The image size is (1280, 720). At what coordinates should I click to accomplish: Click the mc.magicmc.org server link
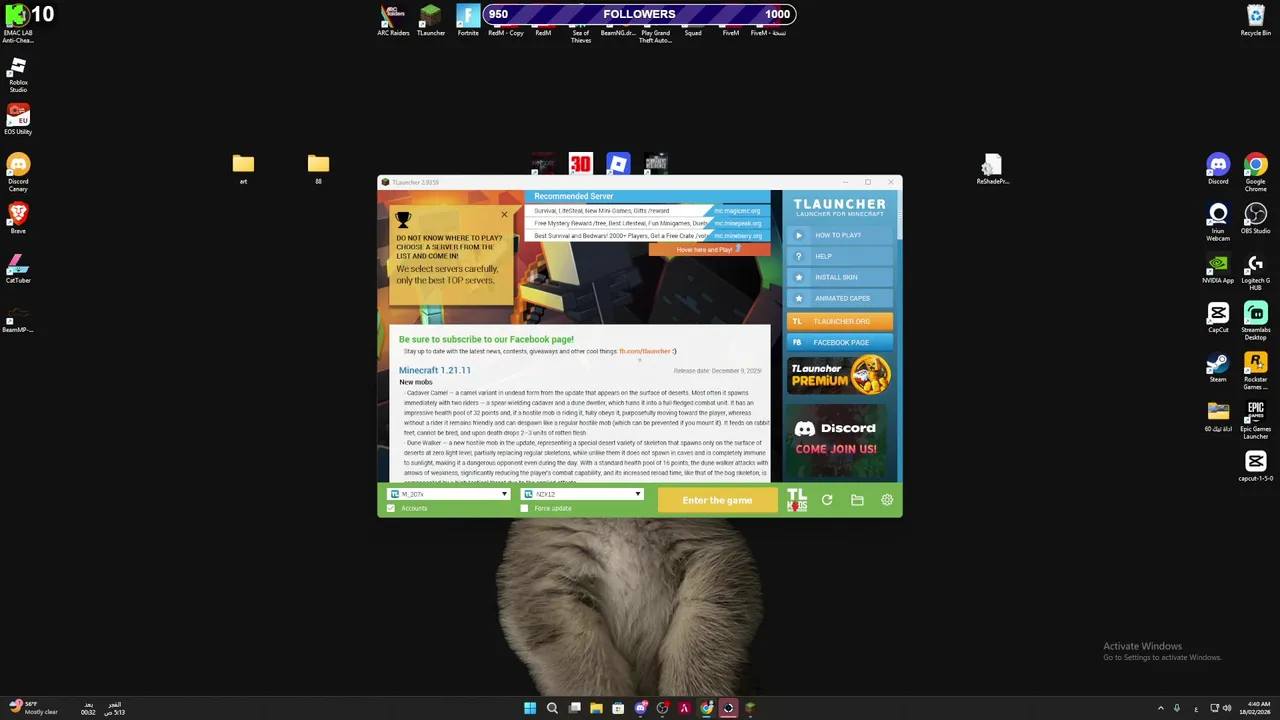pos(737,211)
